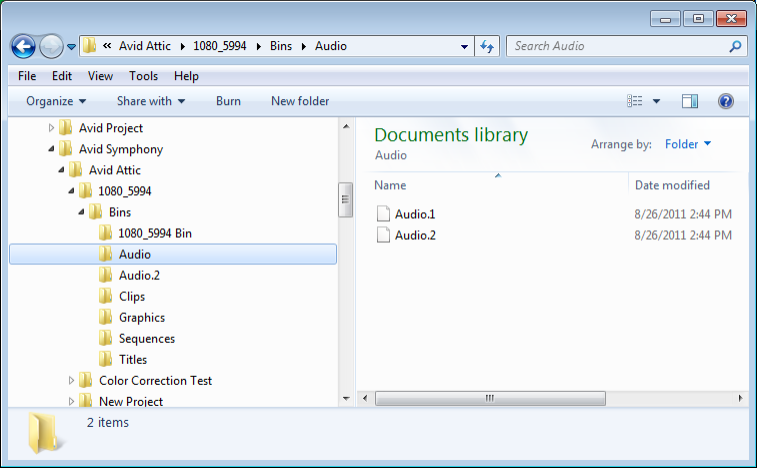Screen dimensions: 757x468
Task: Expand the New Project tree node
Action: coord(71,401)
